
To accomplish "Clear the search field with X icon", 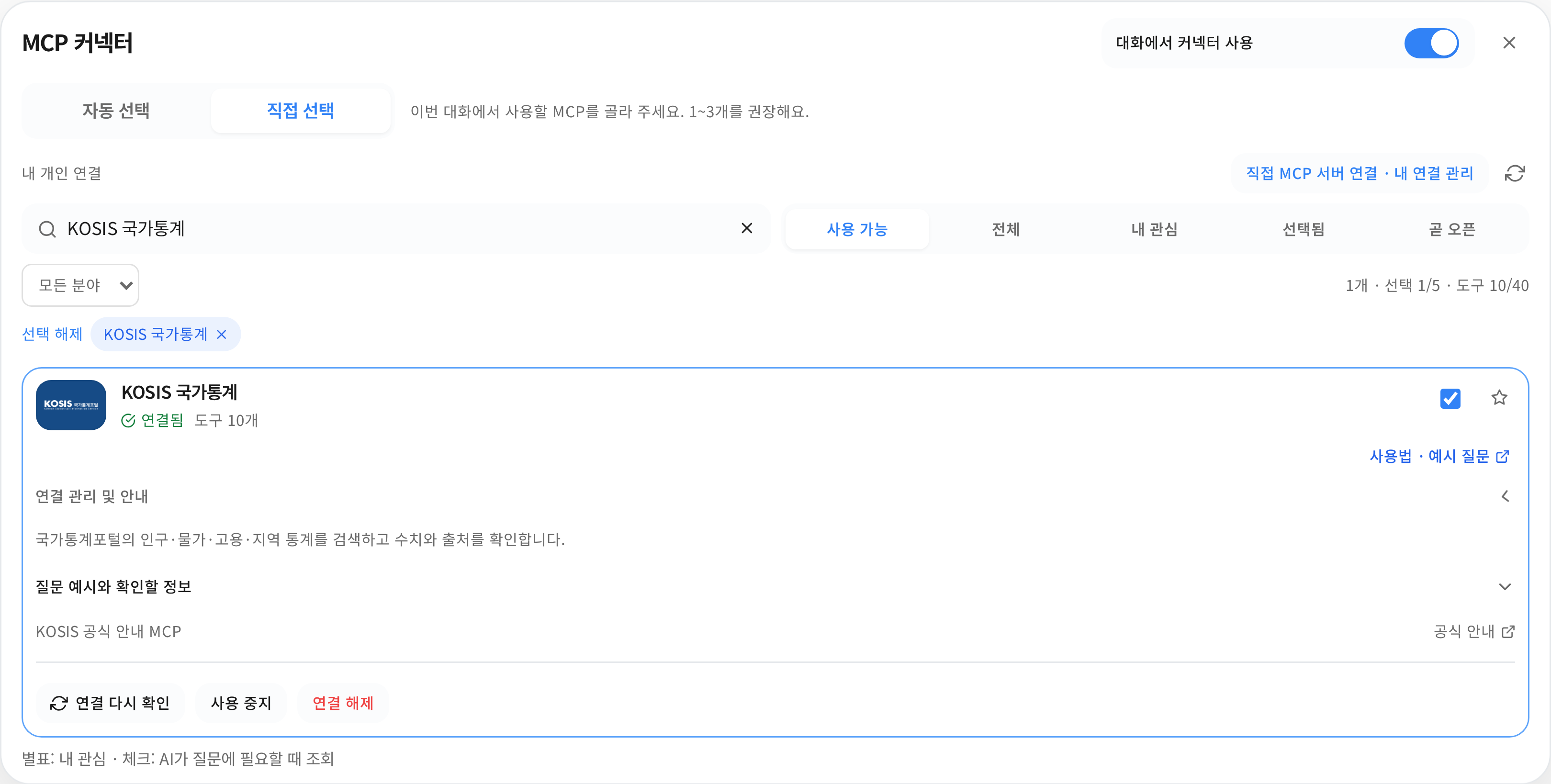I will [747, 228].
